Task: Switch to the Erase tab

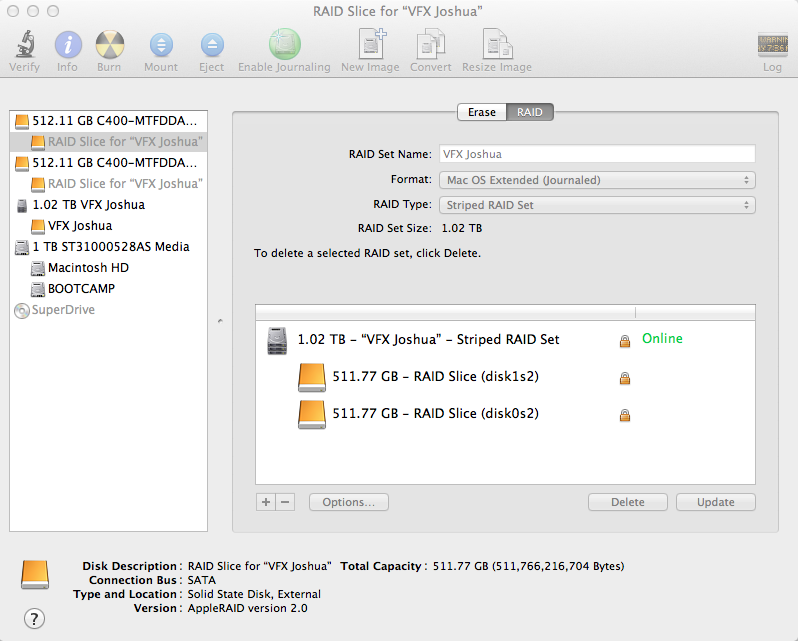Action: tap(481, 112)
